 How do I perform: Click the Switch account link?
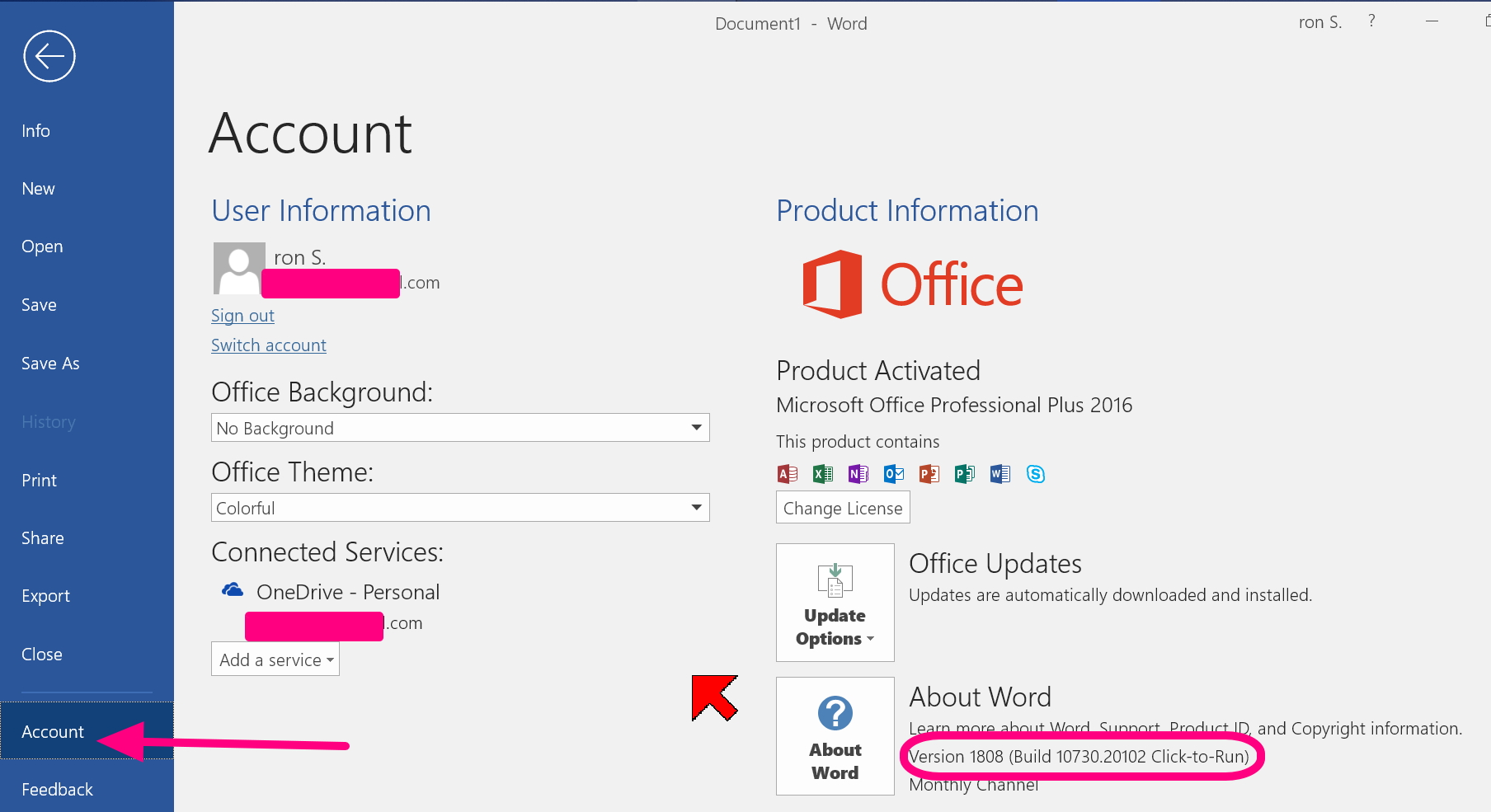click(x=269, y=345)
